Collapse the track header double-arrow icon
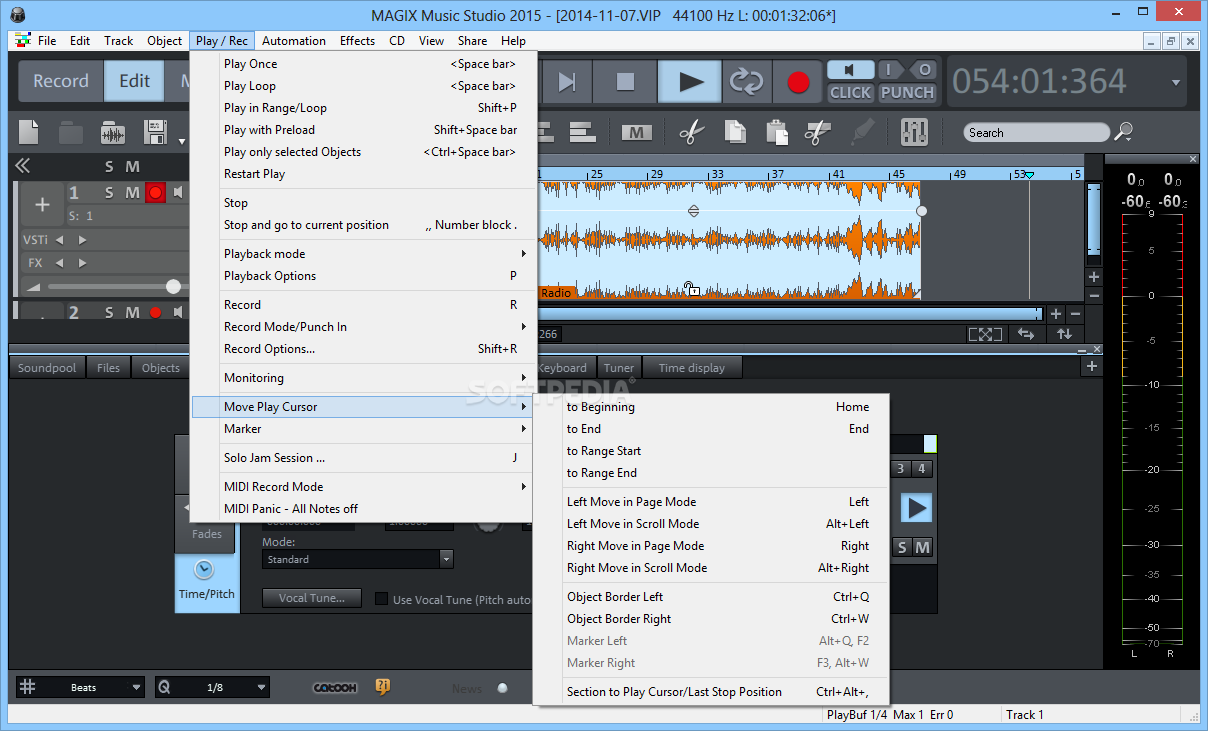 click(22, 166)
